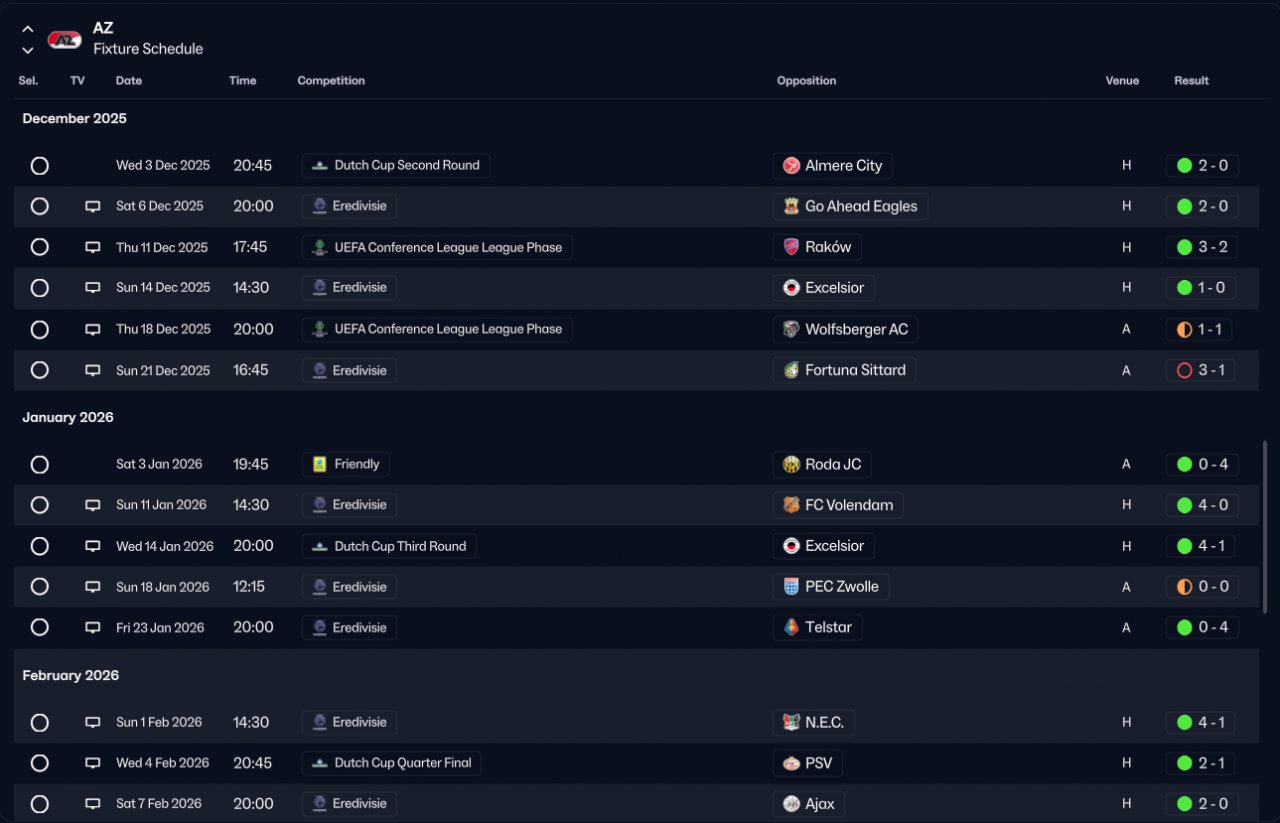
Task: Click the Raków club badge
Action: pyautogui.click(x=791, y=247)
